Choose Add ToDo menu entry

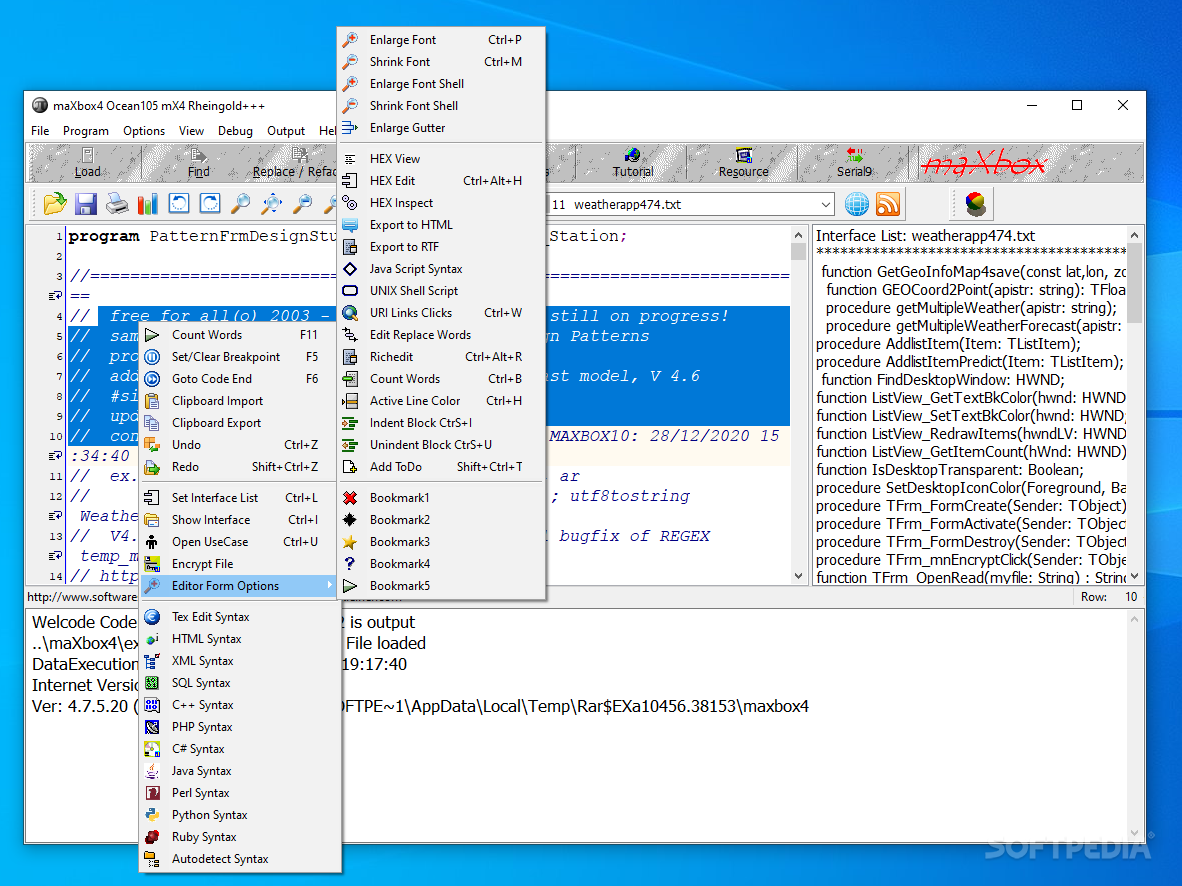point(441,467)
